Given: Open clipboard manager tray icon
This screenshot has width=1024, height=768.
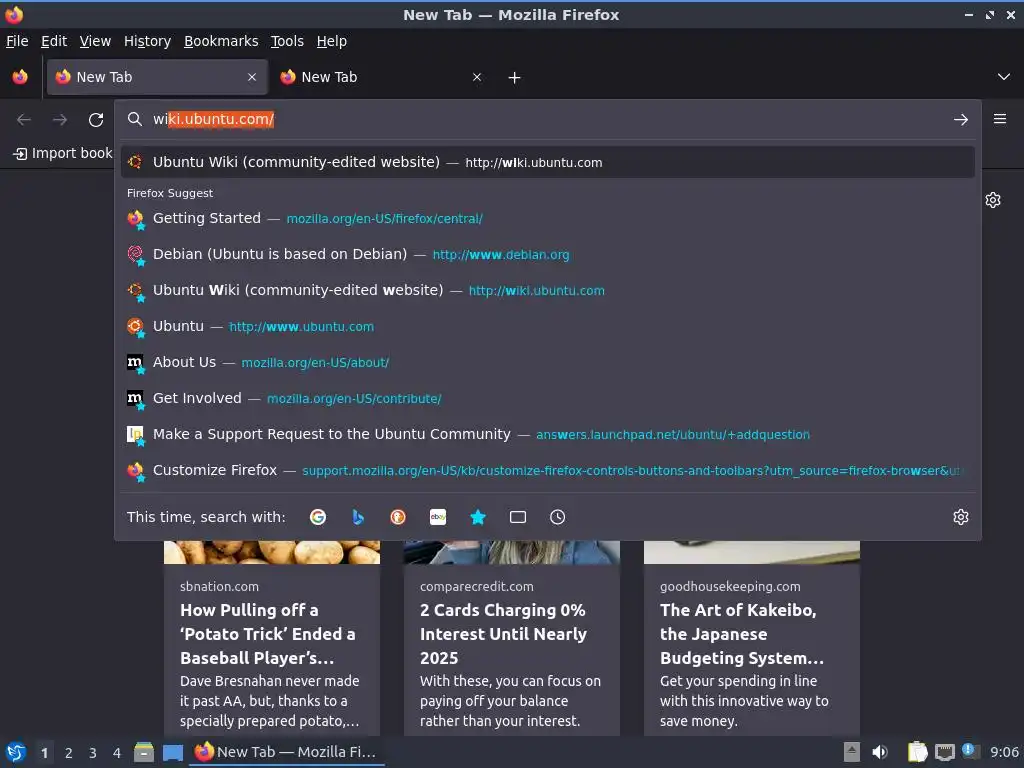Looking at the screenshot, I should (918, 752).
